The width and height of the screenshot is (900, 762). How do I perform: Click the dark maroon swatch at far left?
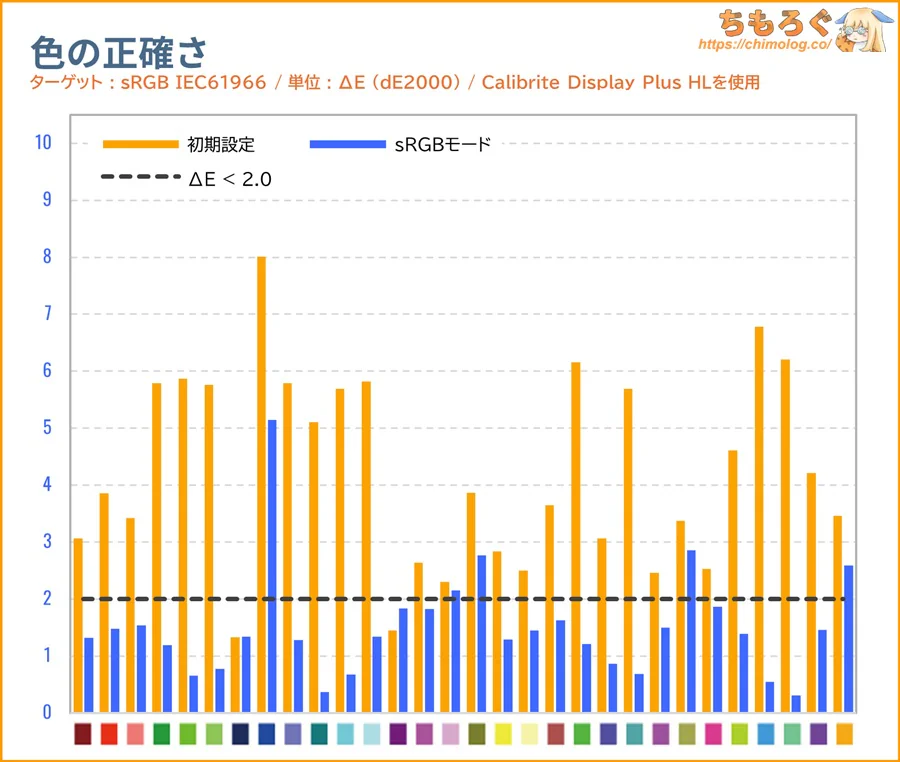point(83,734)
